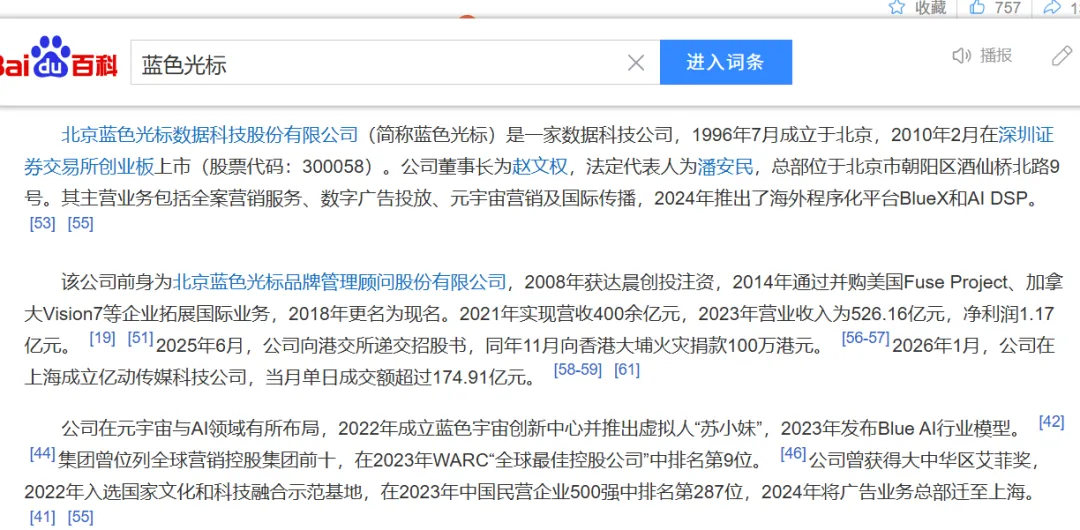Click citation [19]

point(102,338)
